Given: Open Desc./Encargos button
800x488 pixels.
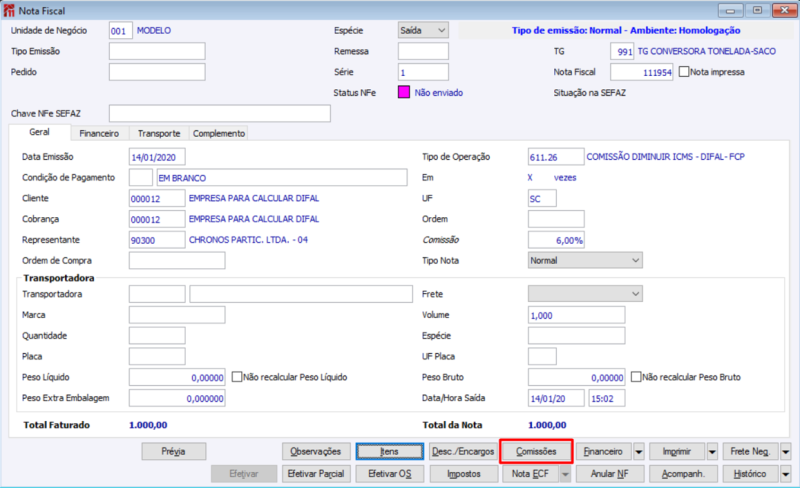Looking at the screenshot, I should 463,452.
